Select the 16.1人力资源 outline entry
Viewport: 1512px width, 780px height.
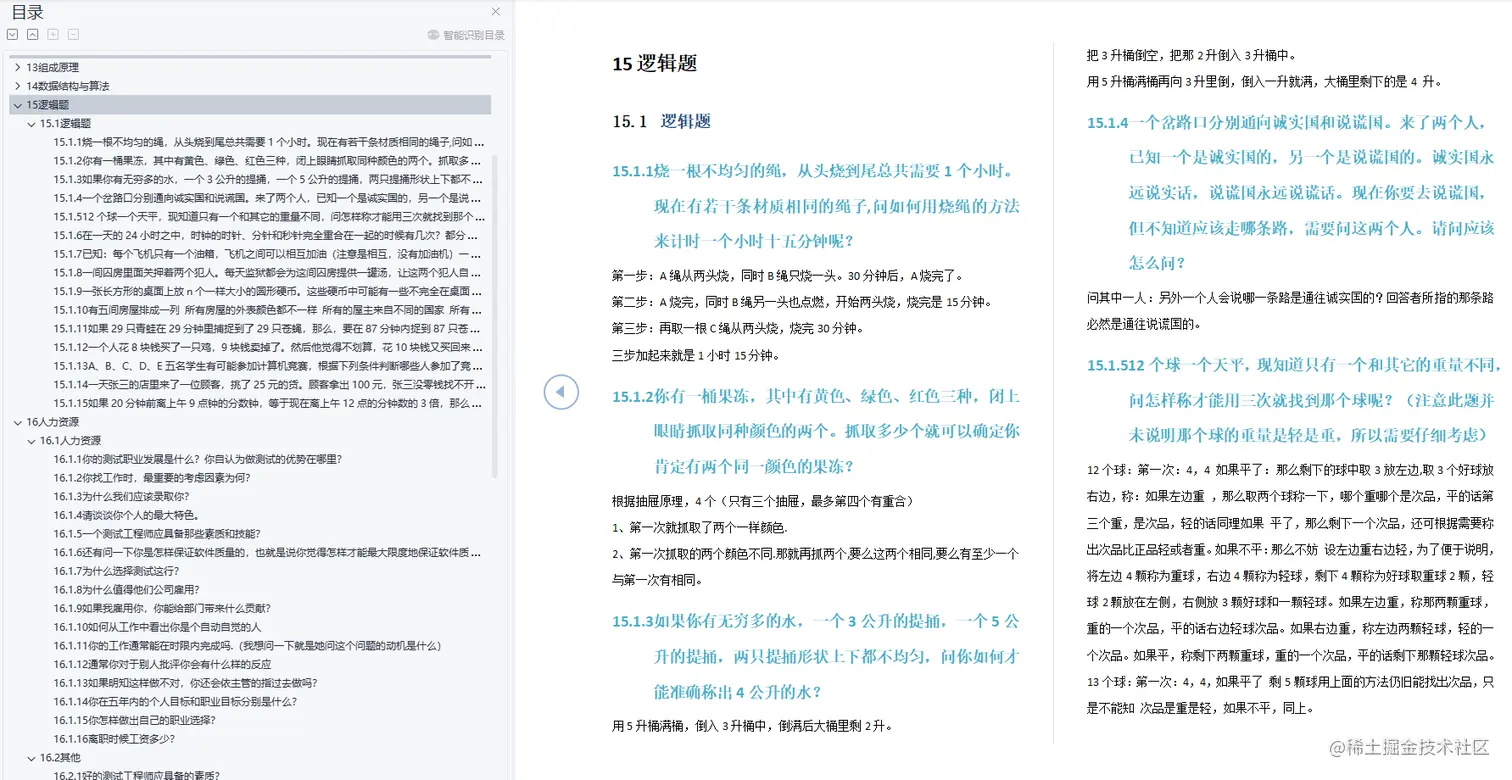[x=70, y=441]
